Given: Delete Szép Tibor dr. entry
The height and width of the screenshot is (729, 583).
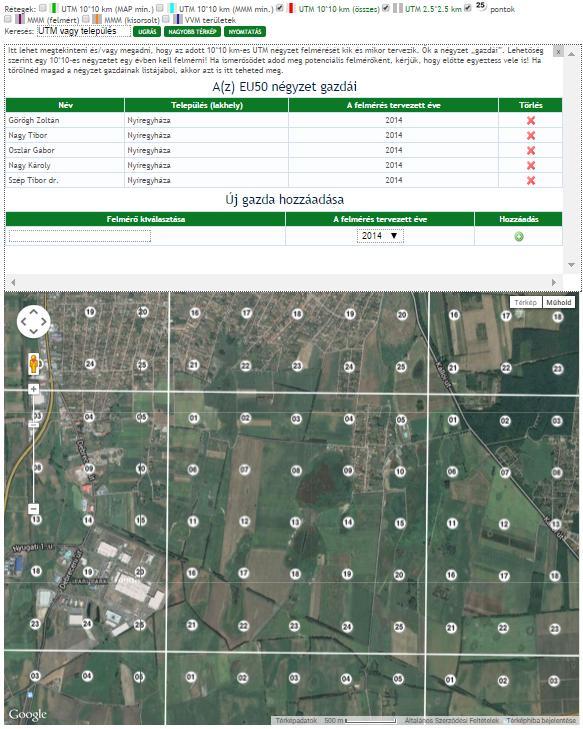Looking at the screenshot, I should click(530, 180).
